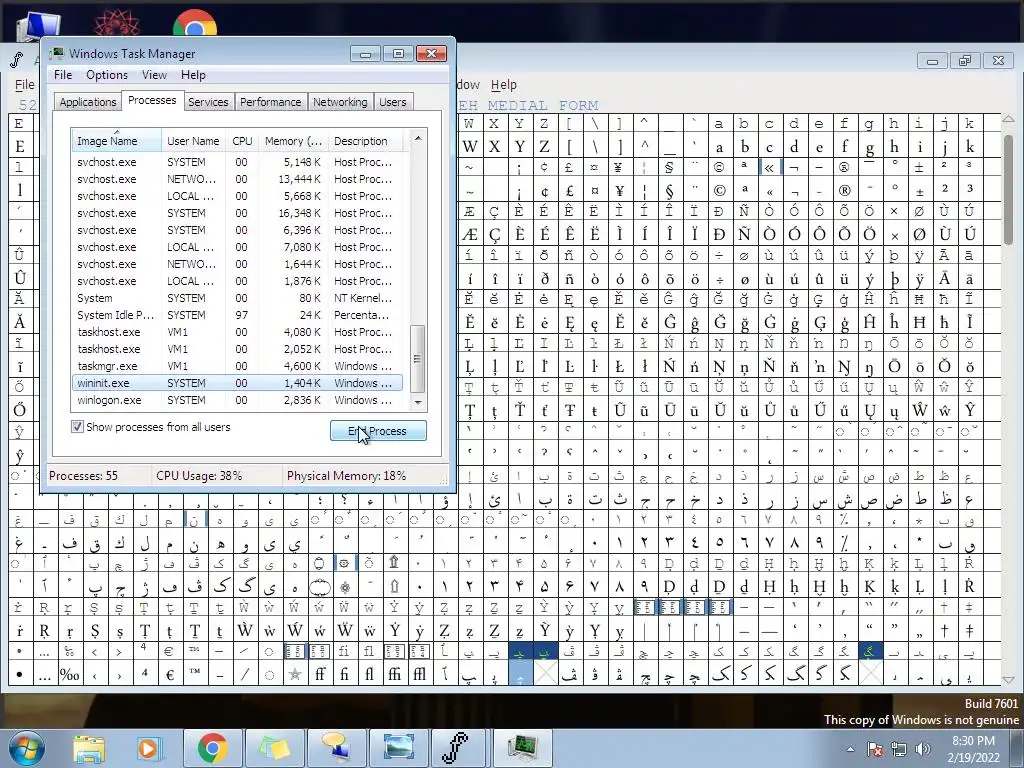Screen dimensions: 1024x768
Task: Switch to Task Manager taskbar button
Action: coord(522,748)
